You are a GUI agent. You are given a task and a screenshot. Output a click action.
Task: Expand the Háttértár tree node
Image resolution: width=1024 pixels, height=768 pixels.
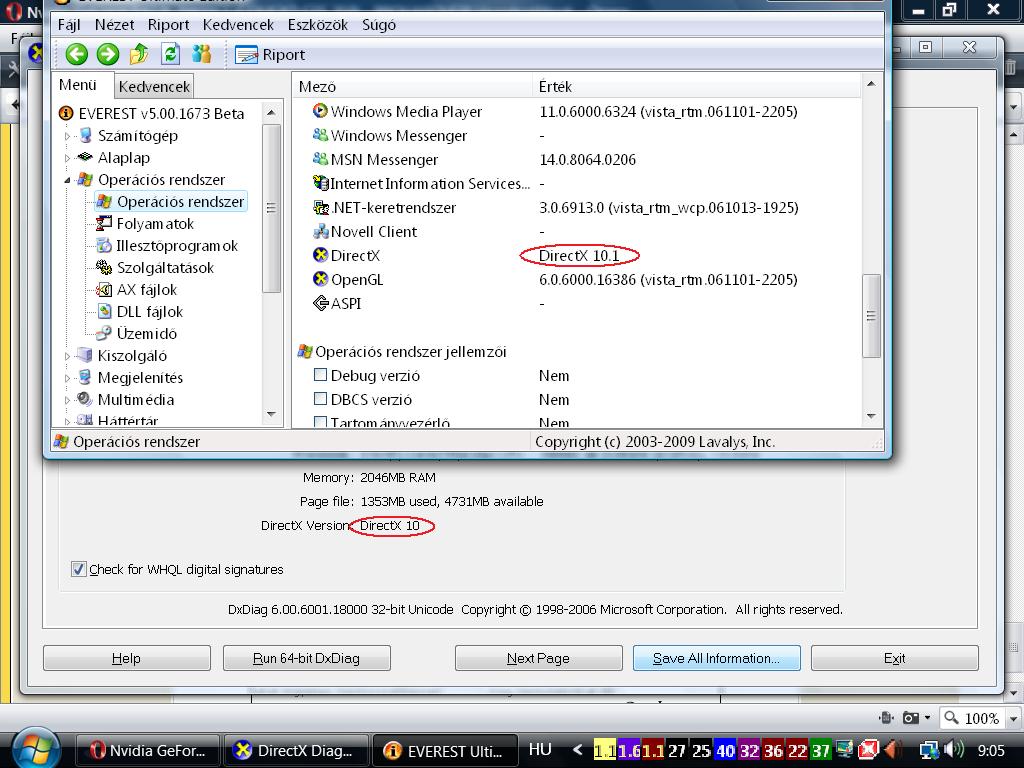pyautogui.click(x=67, y=422)
